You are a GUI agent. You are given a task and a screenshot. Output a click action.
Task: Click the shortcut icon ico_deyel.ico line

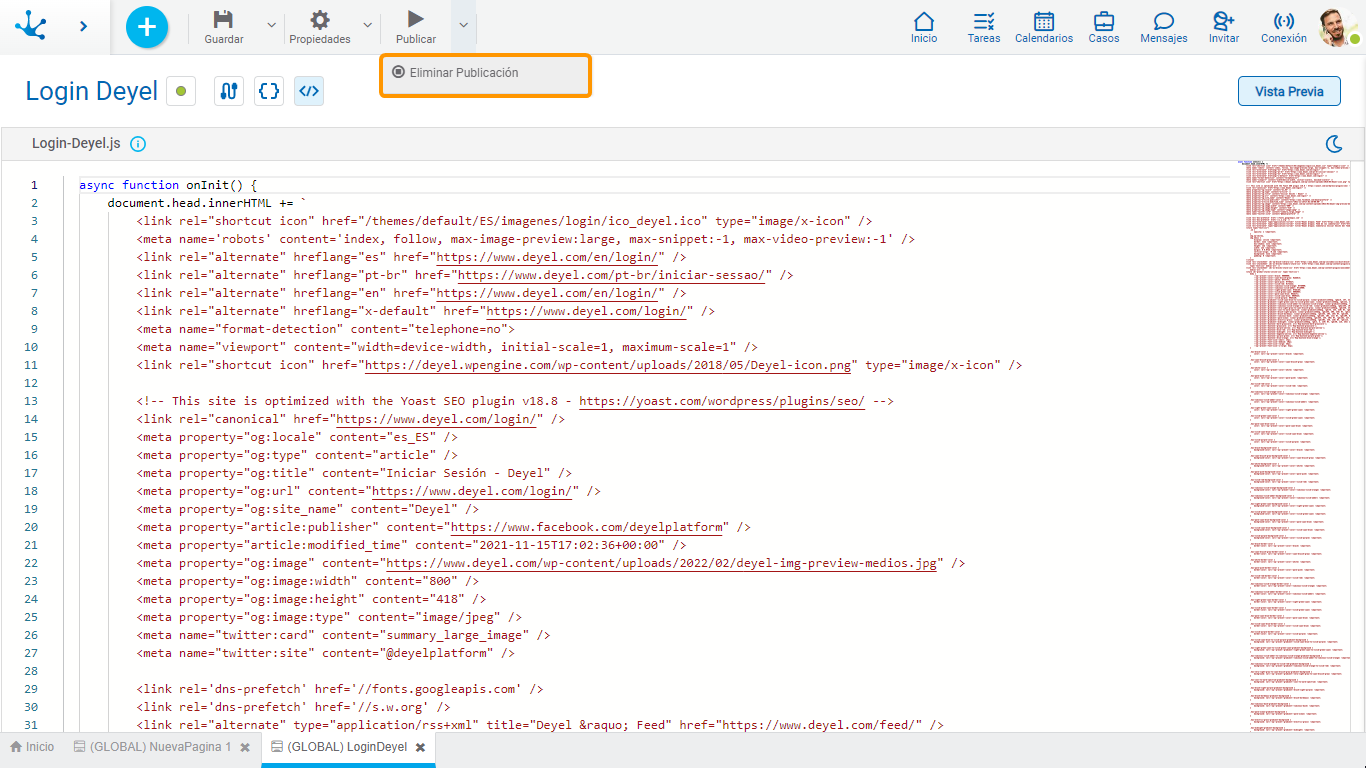[504, 221]
